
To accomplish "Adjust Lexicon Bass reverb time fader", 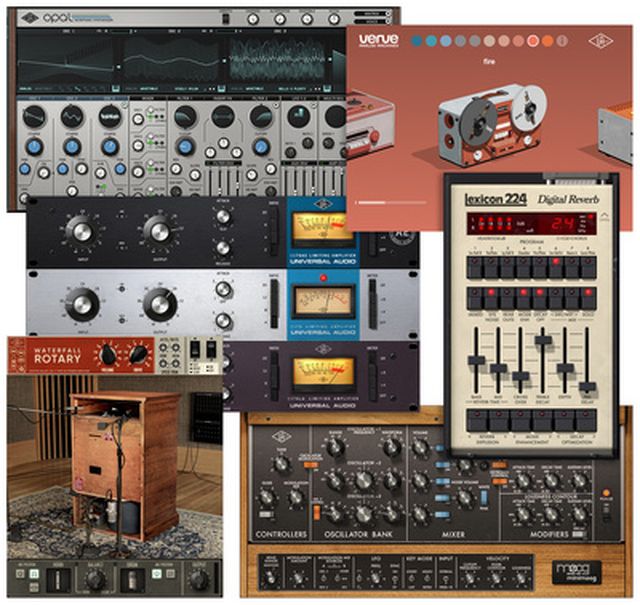I will 476,361.
